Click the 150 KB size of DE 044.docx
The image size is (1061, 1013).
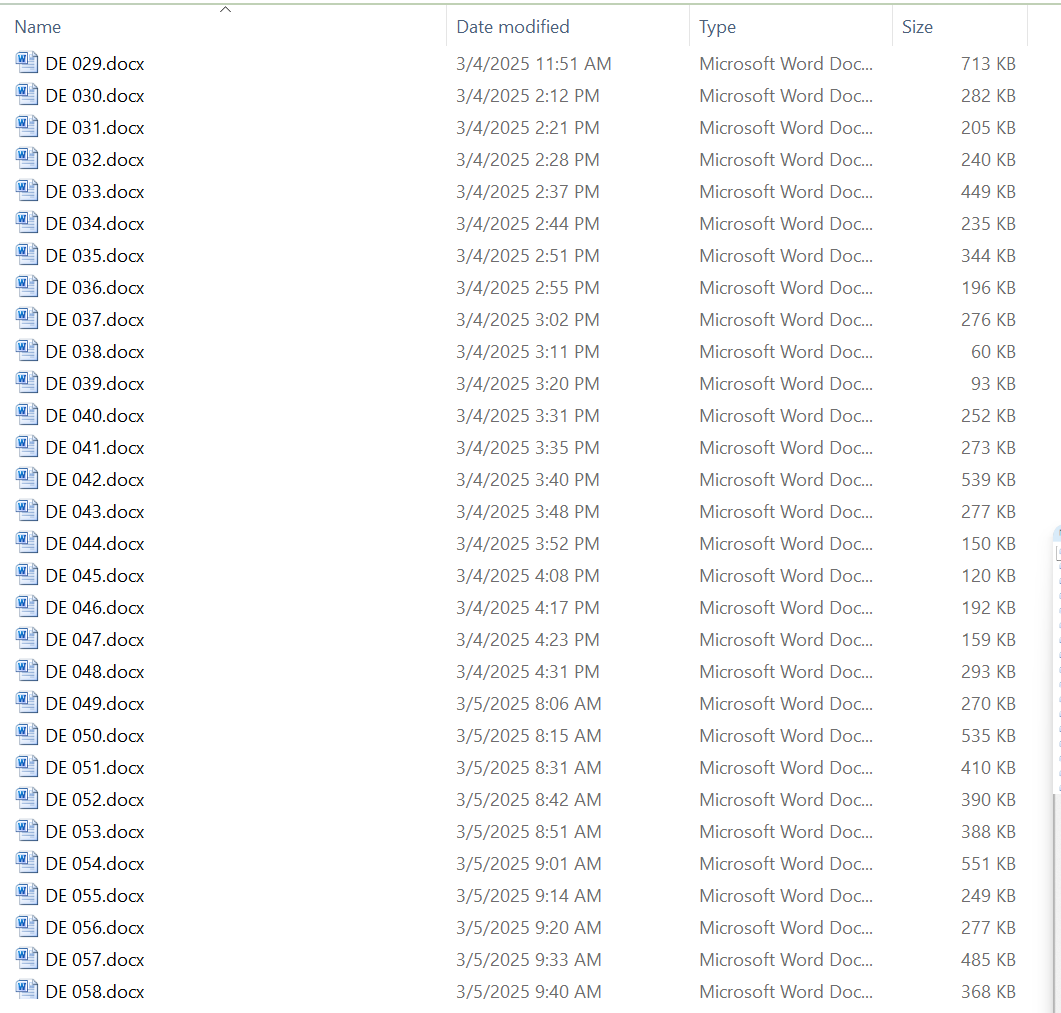[988, 544]
